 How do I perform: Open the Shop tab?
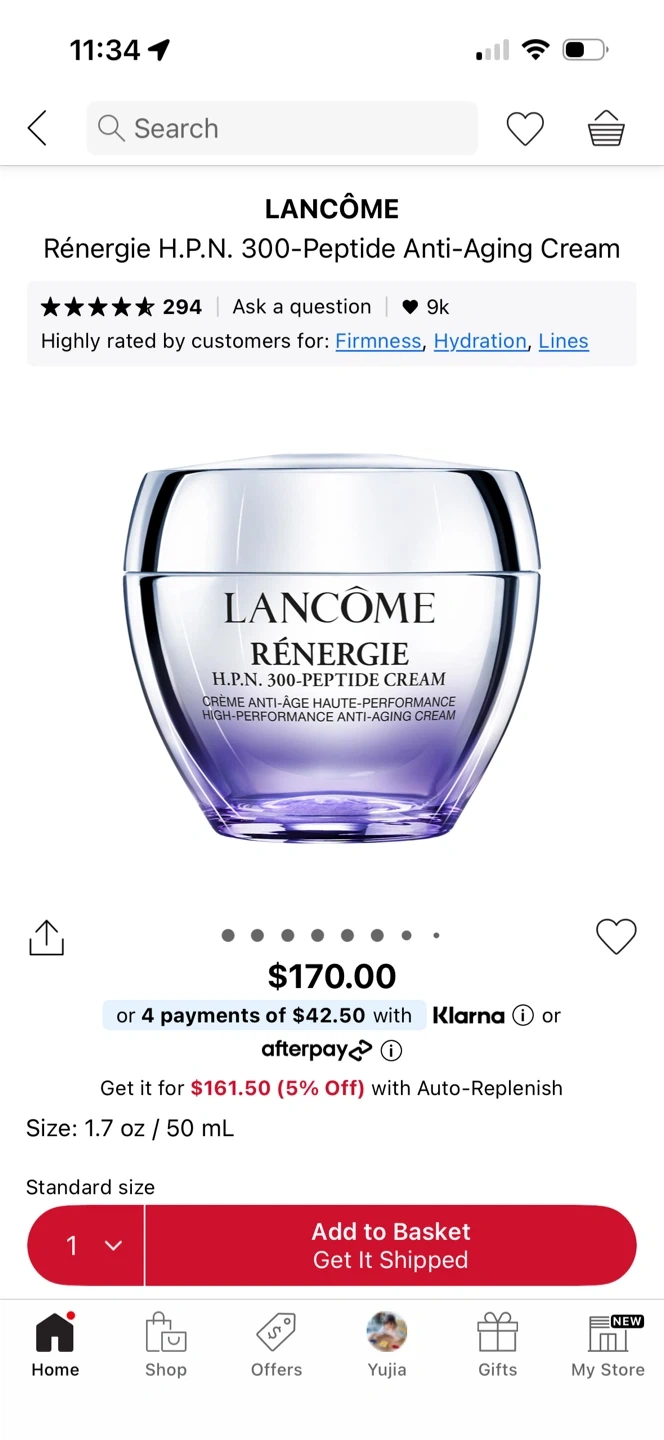coord(166,1346)
